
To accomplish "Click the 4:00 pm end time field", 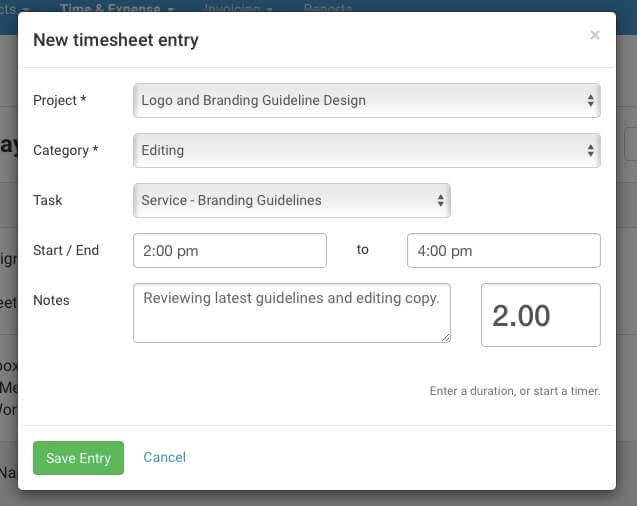I will [x=503, y=251].
